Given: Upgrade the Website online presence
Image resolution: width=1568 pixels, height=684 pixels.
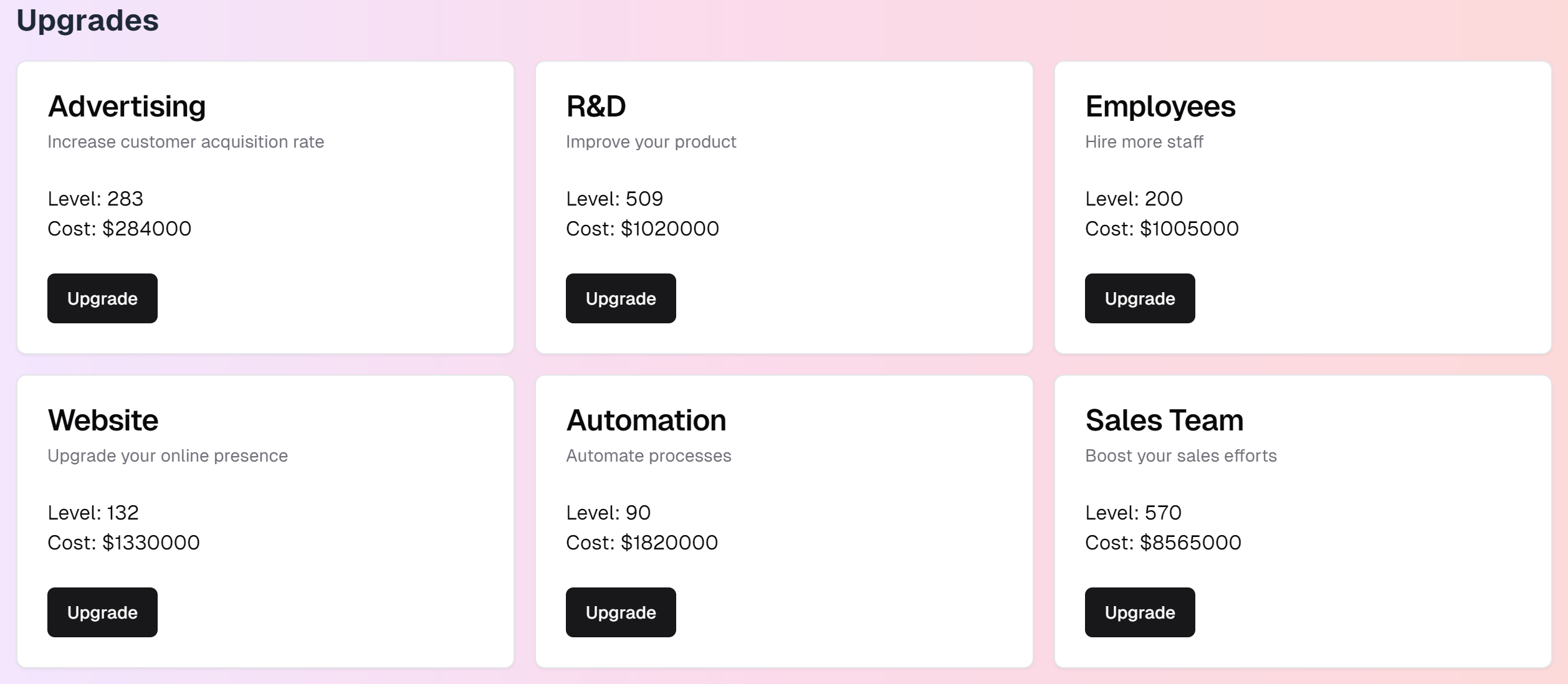Looking at the screenshot, I should pyautogui.click(x=102, y=612).
